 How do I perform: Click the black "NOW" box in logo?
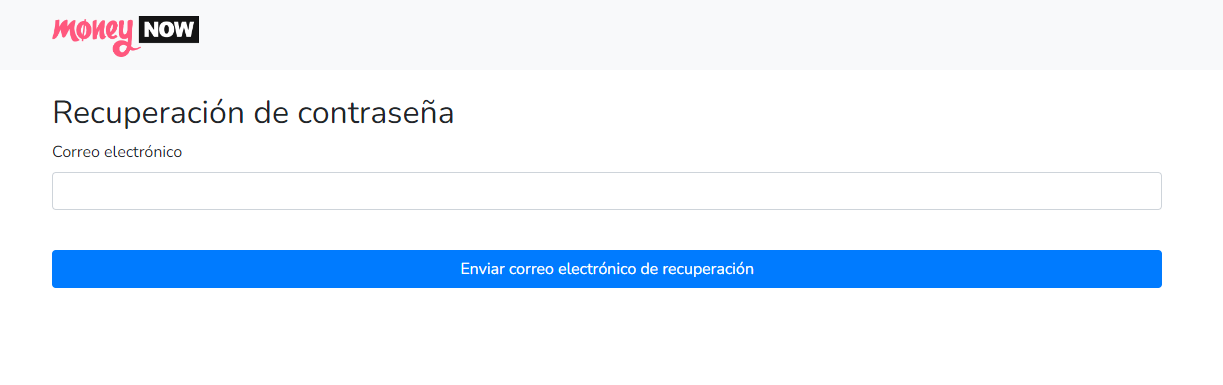pyautogui.click(x=169, y=30)
